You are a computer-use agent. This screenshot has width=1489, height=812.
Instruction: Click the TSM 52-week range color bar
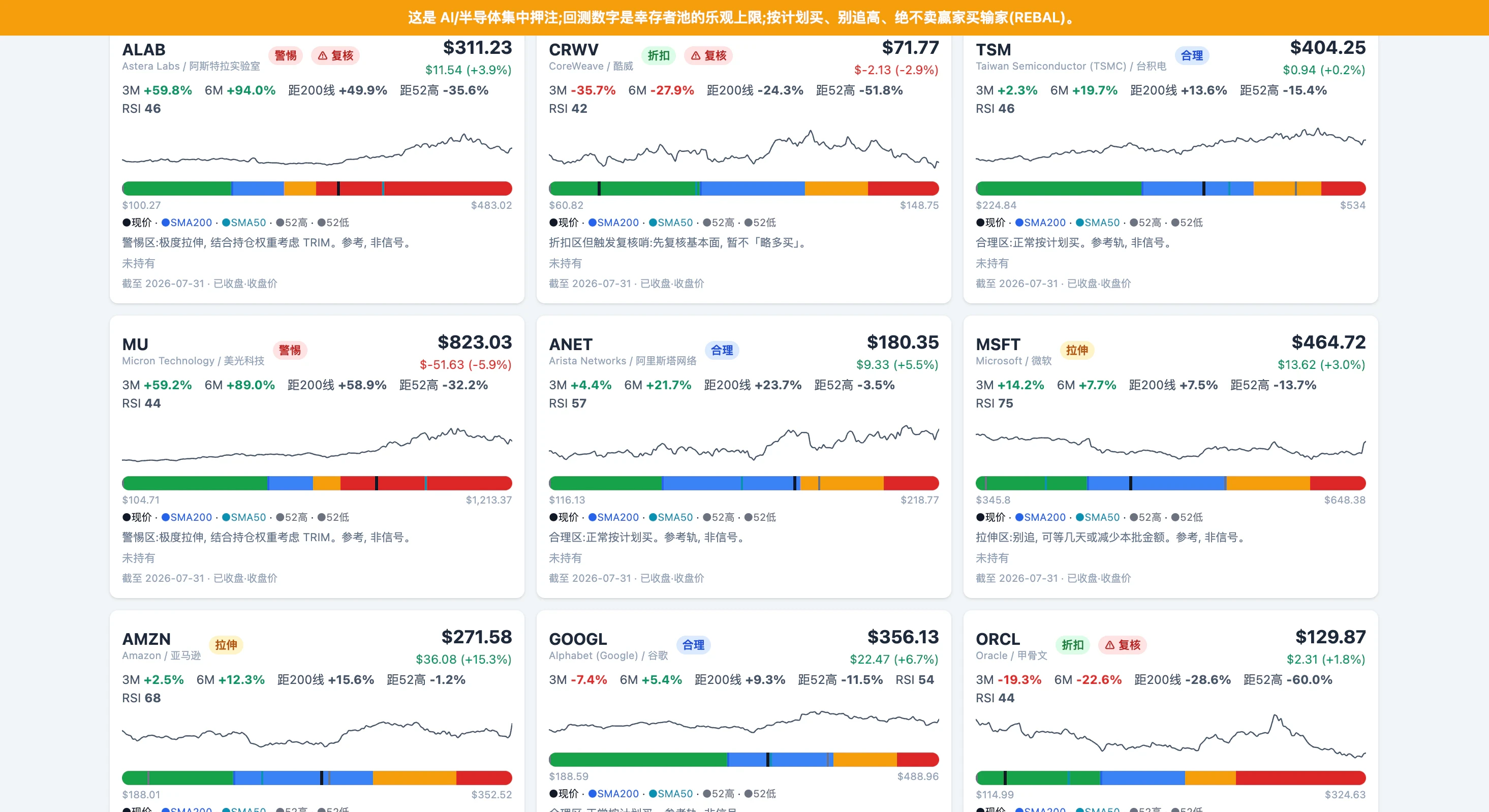pos(1170,189)
